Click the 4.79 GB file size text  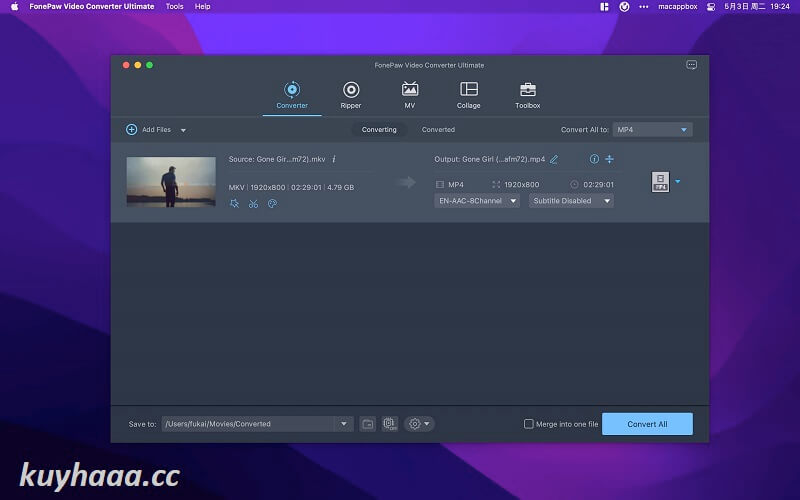340,187
